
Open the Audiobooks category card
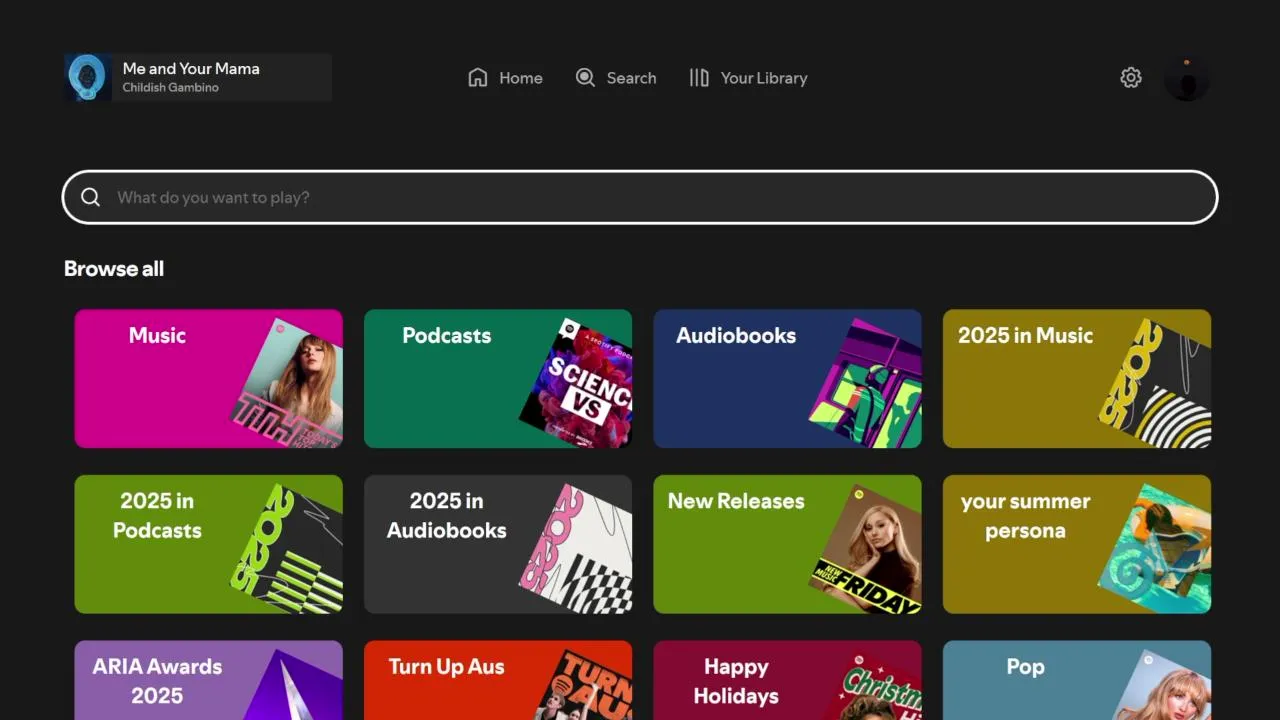tap(788, 379)
